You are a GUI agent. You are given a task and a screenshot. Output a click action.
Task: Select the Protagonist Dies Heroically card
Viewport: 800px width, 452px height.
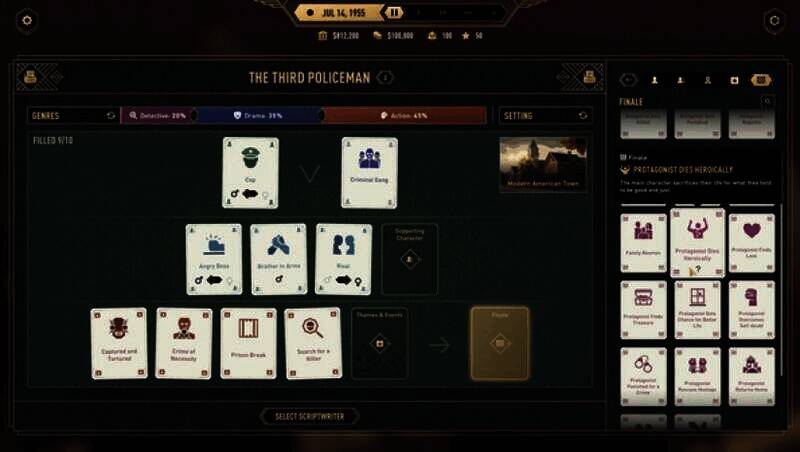[697, 242]
